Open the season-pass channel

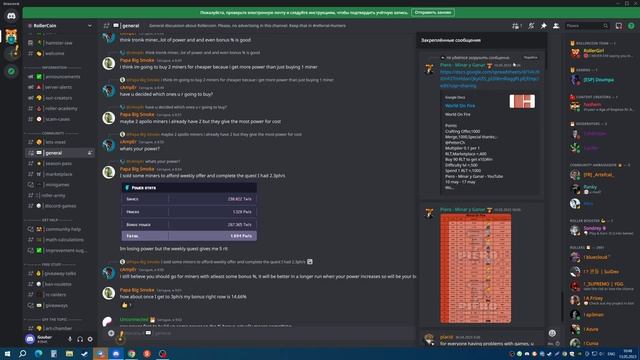[60, 163]
